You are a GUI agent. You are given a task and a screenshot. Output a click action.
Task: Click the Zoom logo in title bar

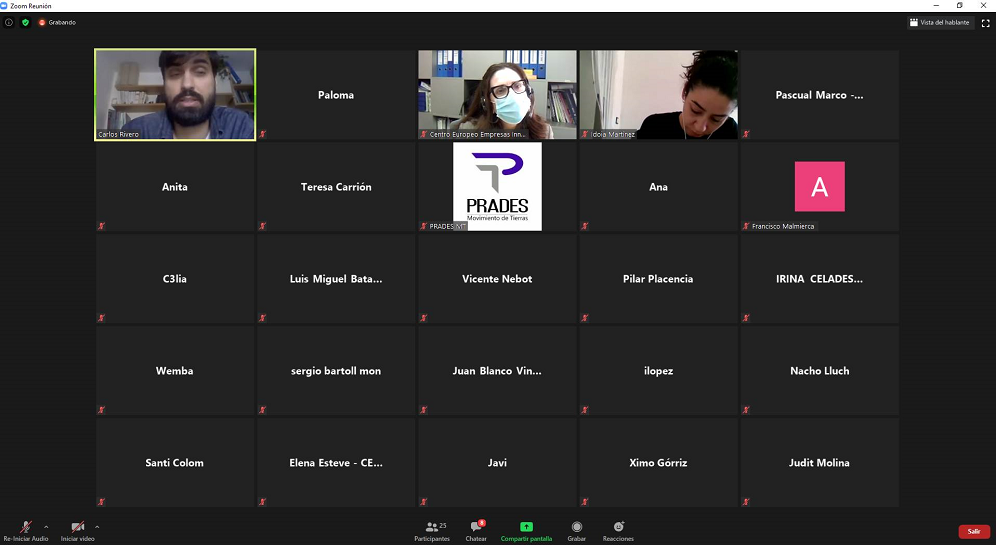click(x=5, y=5)
